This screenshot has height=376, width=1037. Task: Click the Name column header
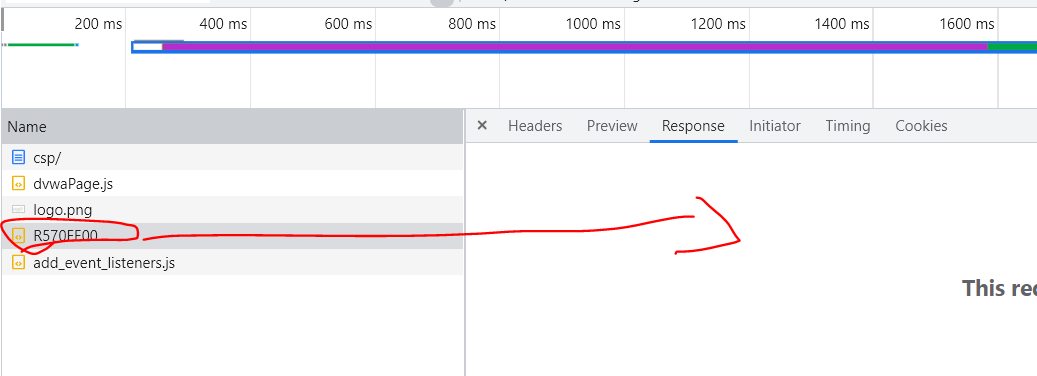click(x=232, y=127)
